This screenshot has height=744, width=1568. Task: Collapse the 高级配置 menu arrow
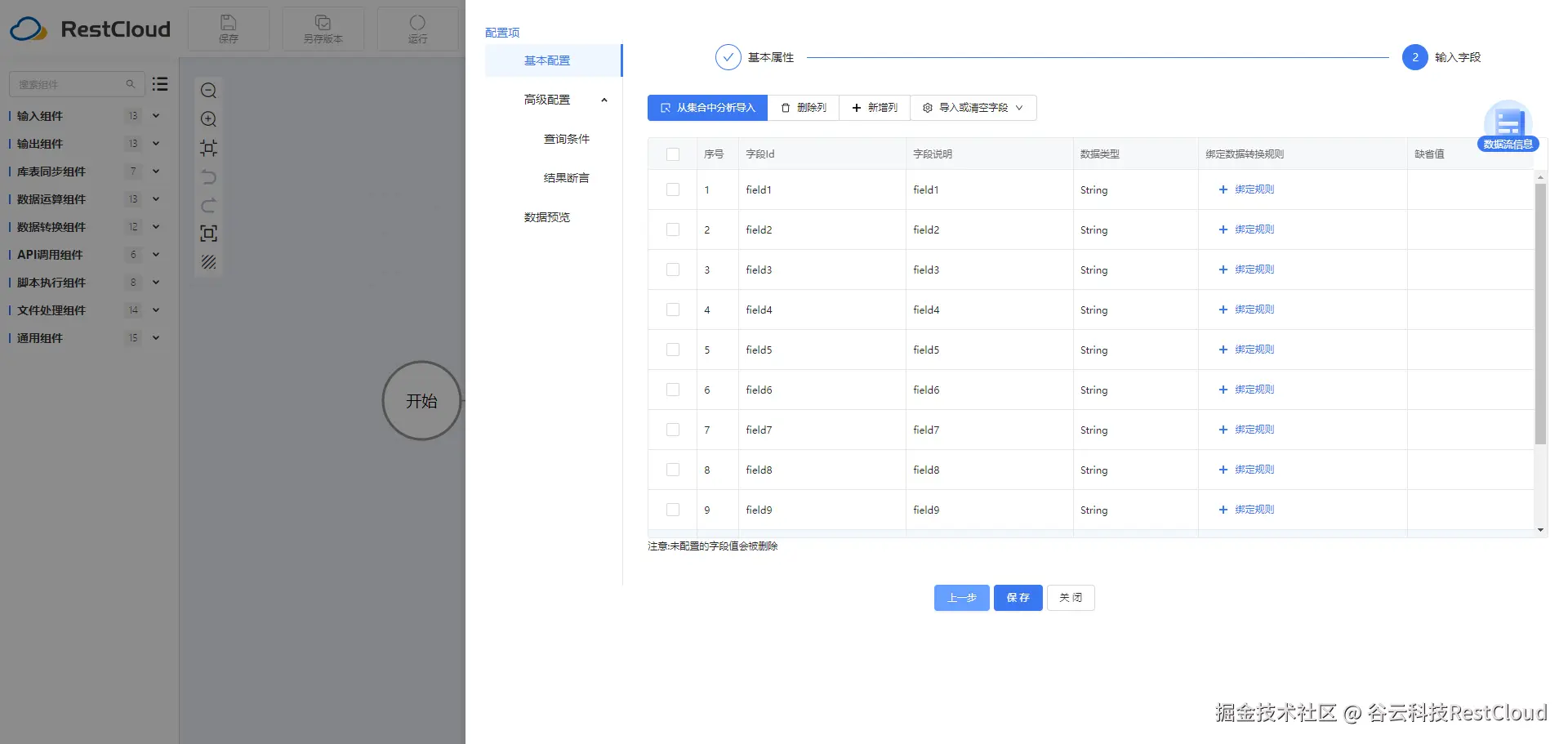click(x=604, y=100)
